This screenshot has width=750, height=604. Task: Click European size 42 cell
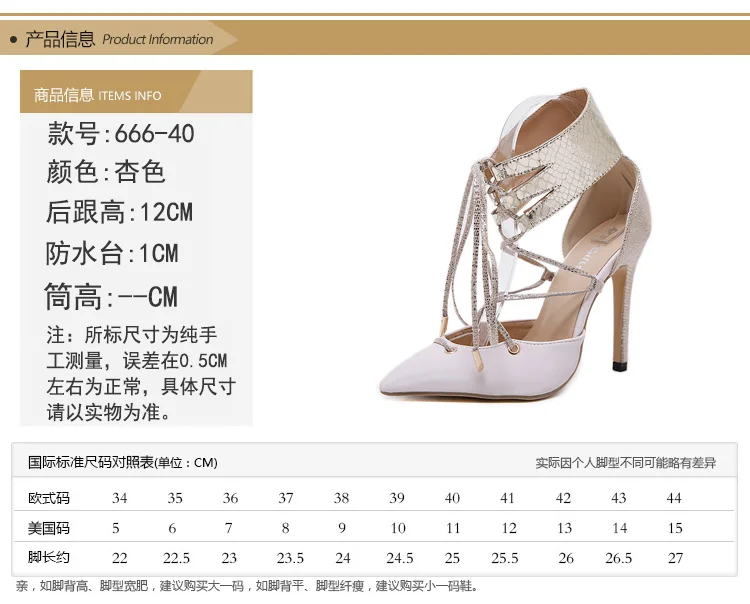pyautogui.click(x=563, y=498)
